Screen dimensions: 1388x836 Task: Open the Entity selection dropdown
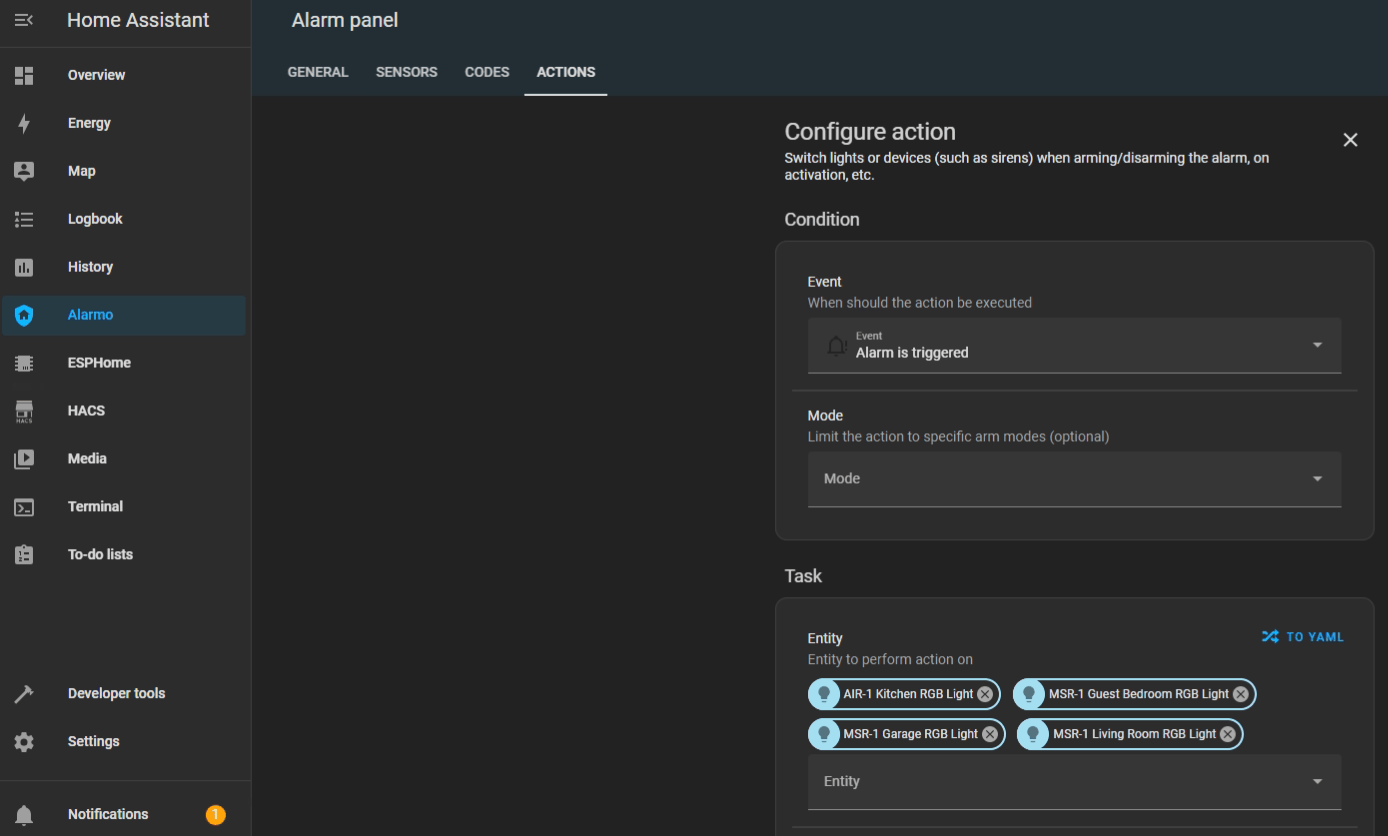pyautogui.click(x=1074, y=782)
